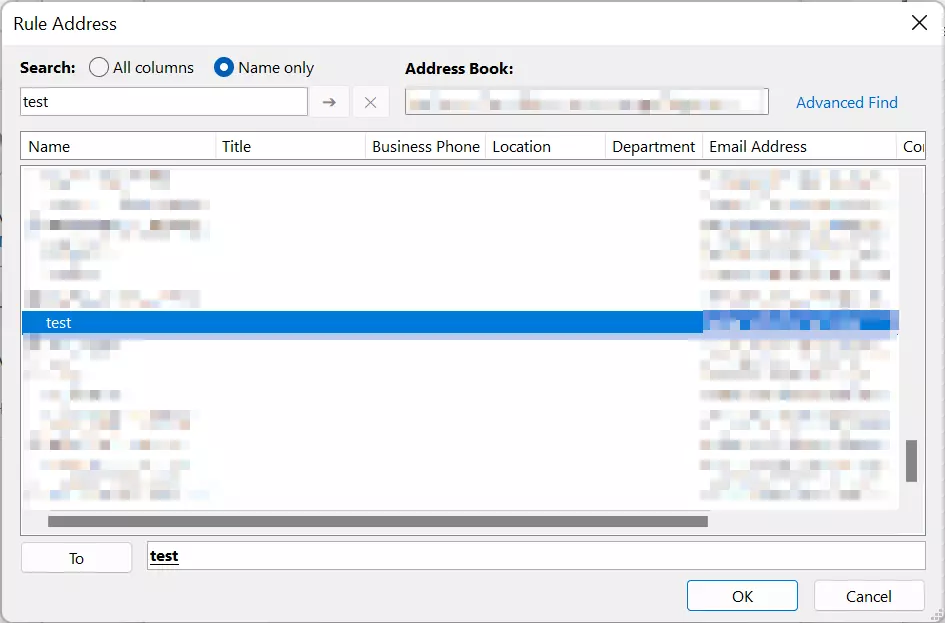This screenshot has height=623, width=945.
Task: Confirm with the OK button
Action: tap(742, 596)
